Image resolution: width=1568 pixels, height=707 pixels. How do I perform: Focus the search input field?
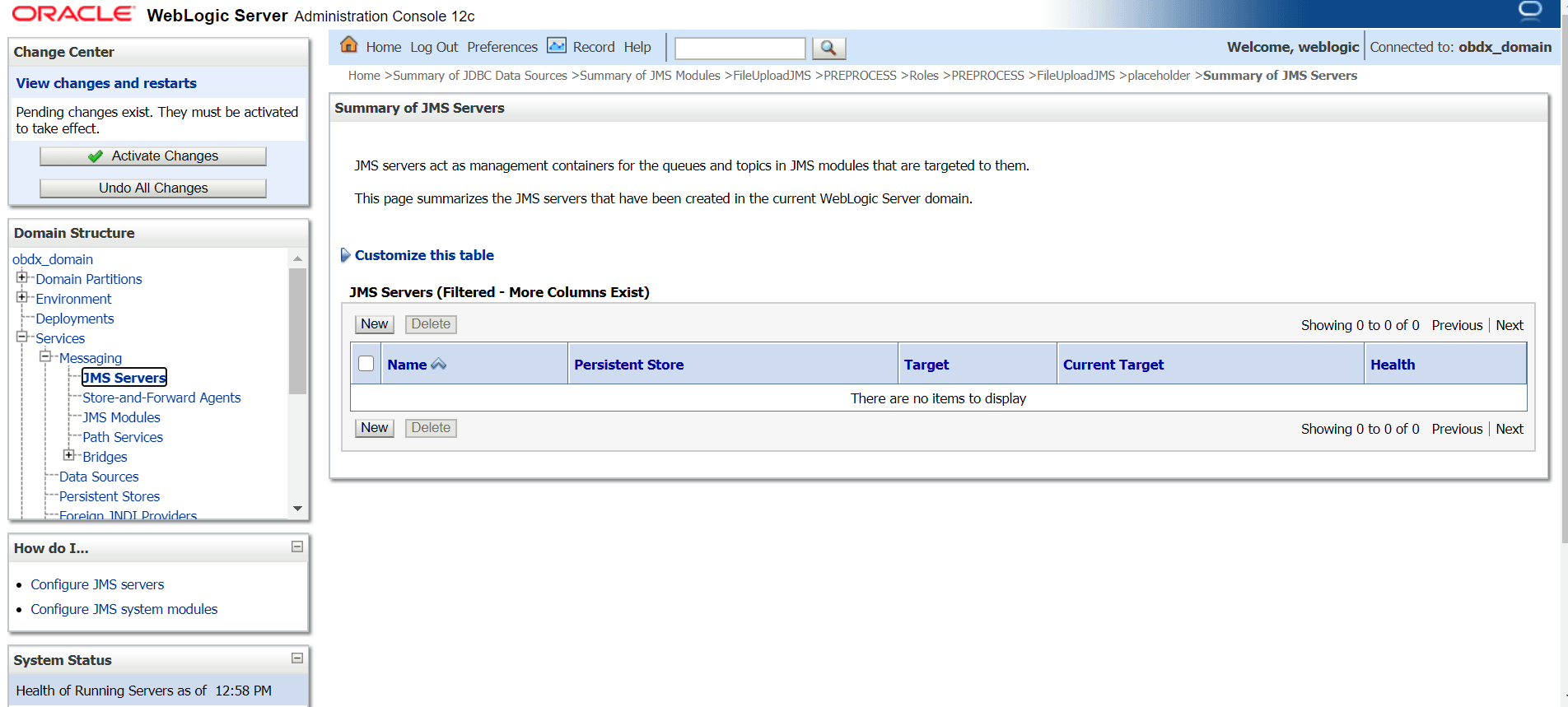[740, 49]
